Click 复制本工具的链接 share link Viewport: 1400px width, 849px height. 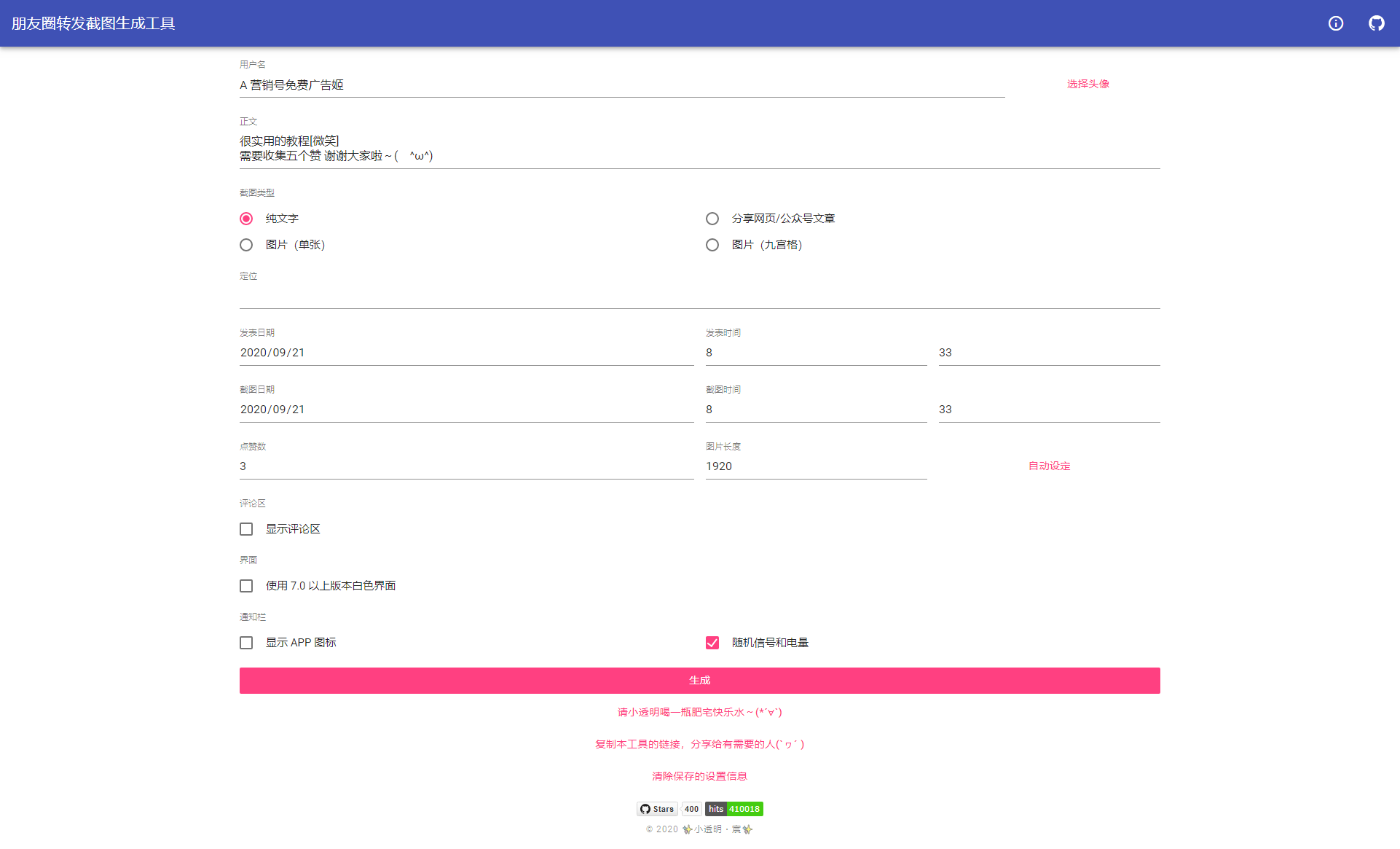point(700,744)
